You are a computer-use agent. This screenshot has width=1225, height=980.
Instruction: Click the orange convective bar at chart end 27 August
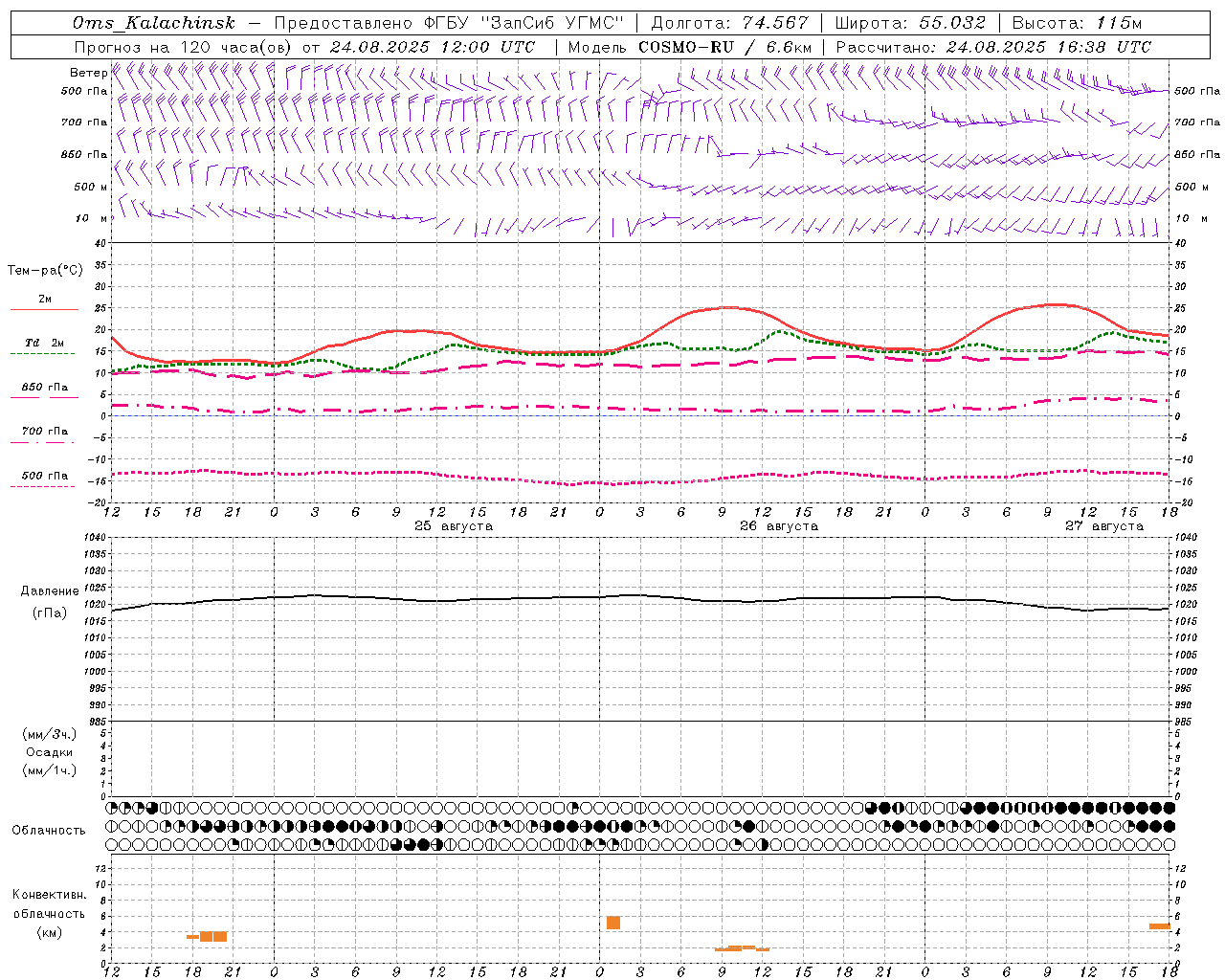(x=1160, y=926)
